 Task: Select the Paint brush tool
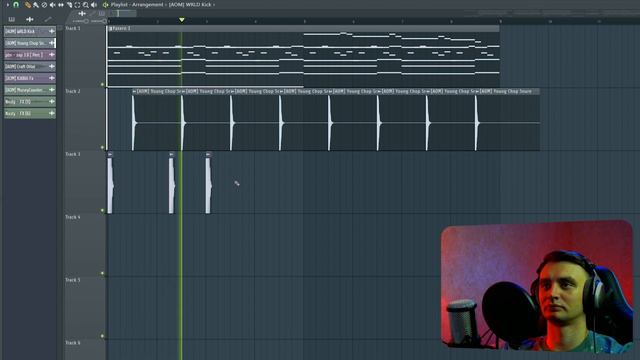(36, 5)
